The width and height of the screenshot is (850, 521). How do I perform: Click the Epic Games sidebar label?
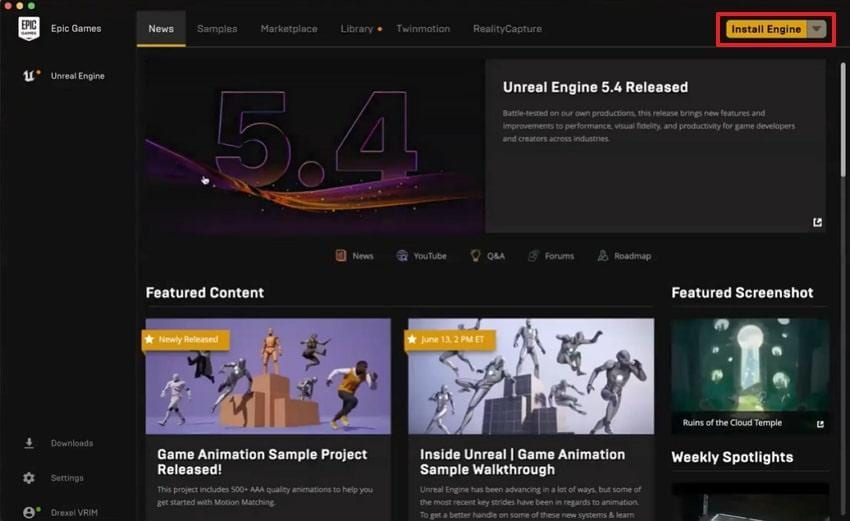point(76,28)
